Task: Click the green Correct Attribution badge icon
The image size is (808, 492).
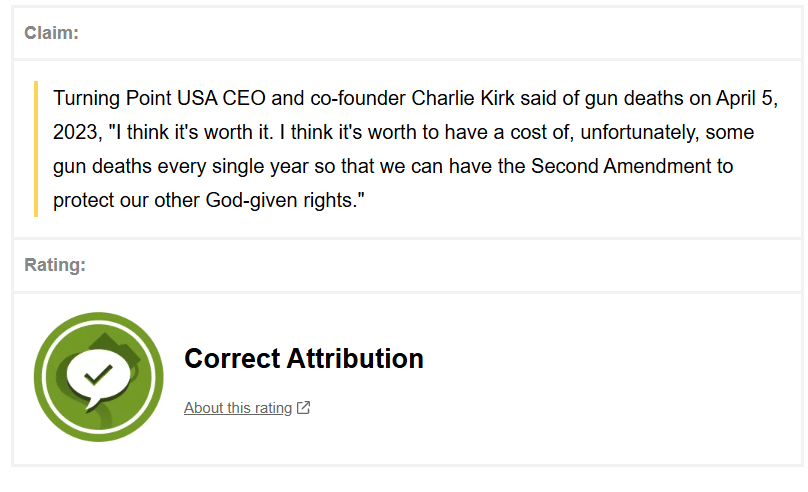Action: click(x=98, y=377)
